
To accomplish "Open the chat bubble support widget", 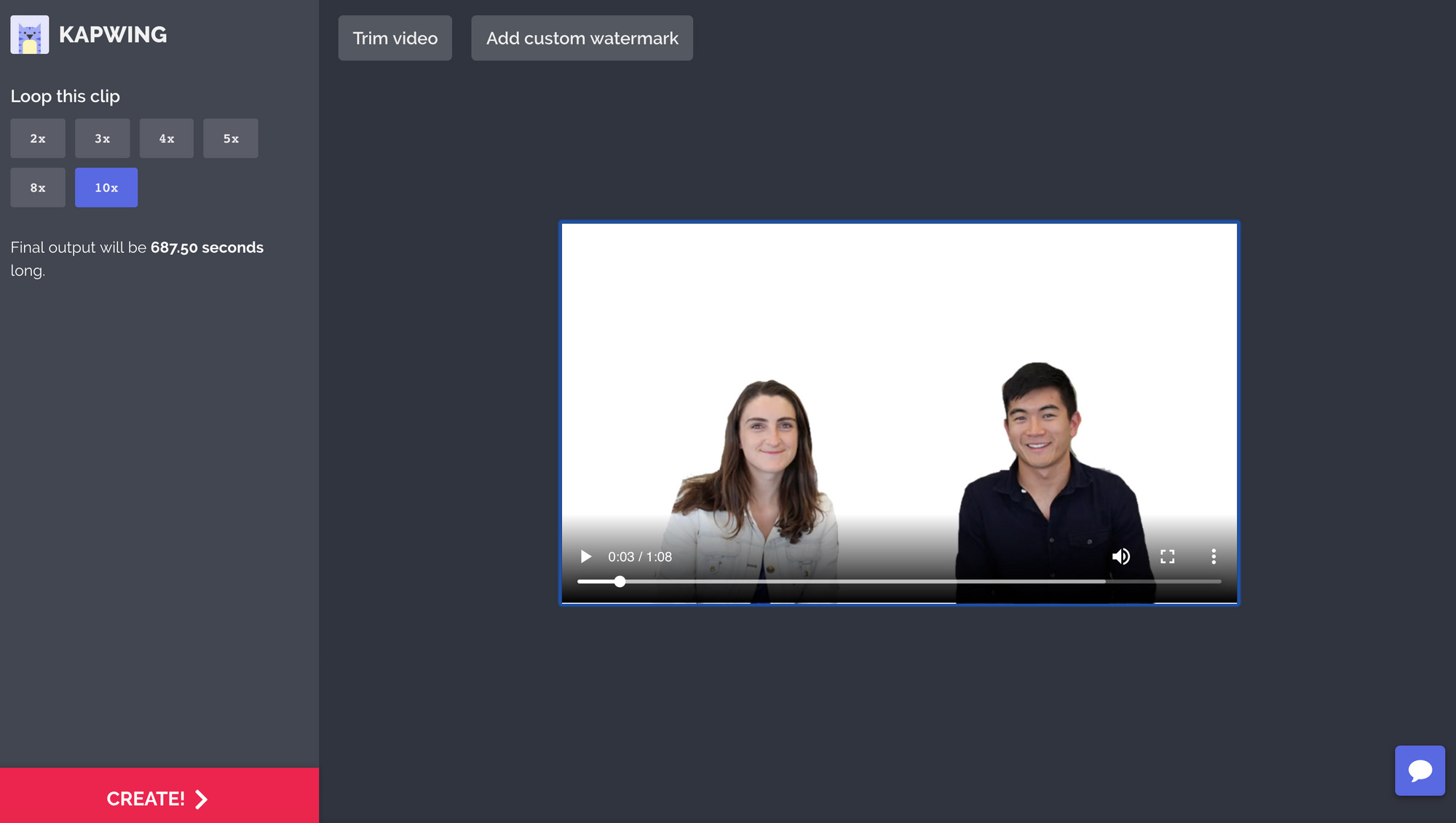I will coord(1420,771).
